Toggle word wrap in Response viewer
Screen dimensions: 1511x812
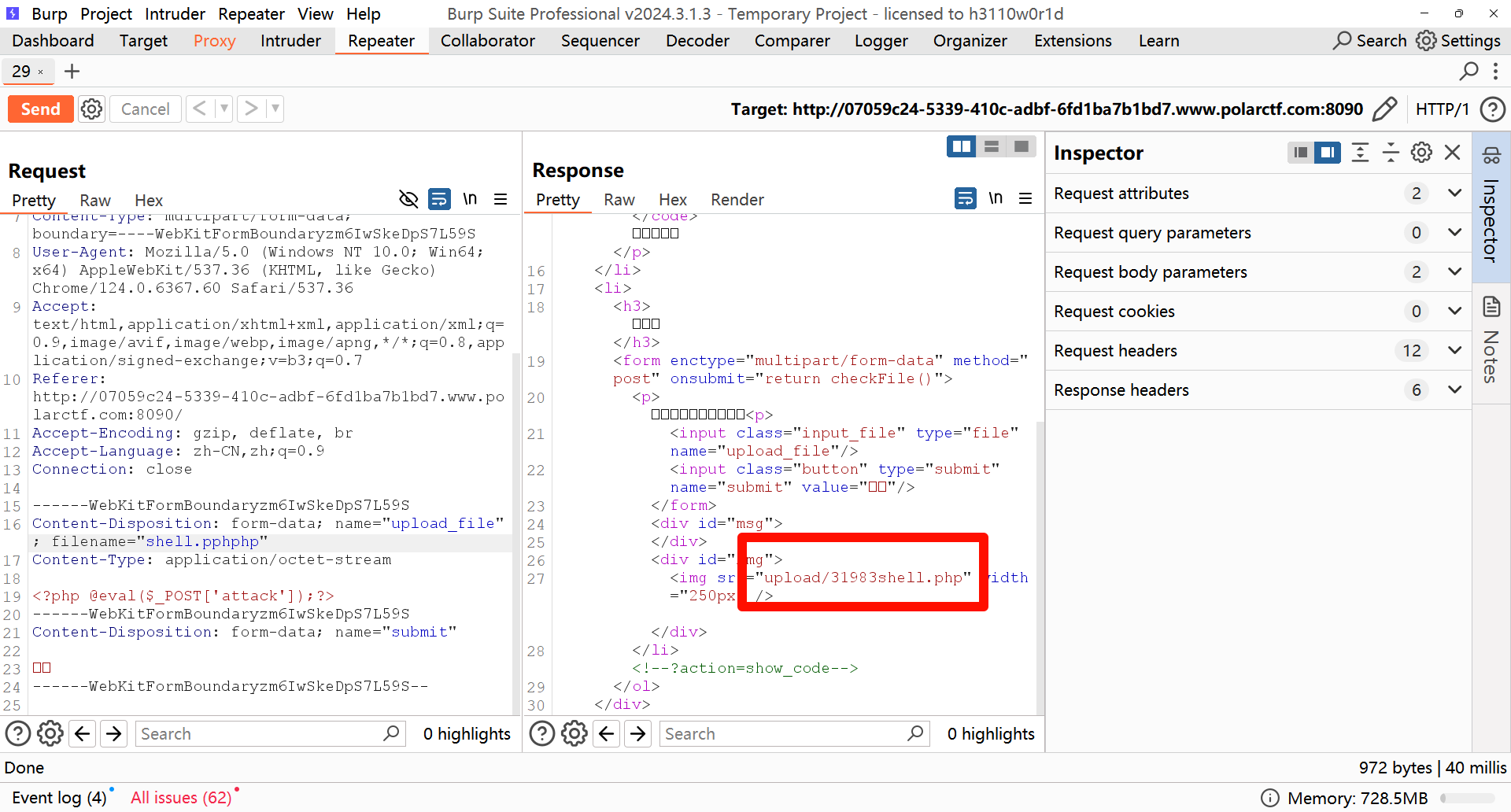click(965, 198)
